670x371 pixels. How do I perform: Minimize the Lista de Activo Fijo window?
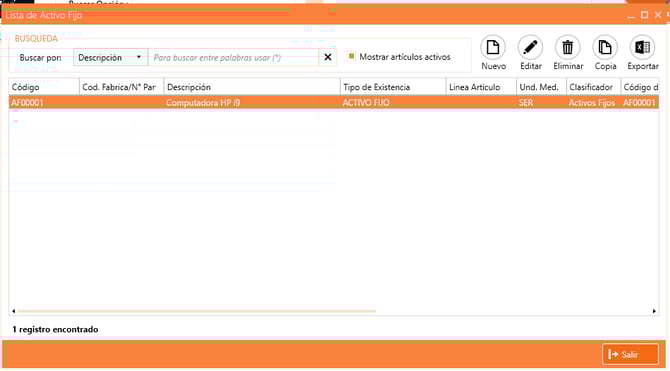point(631,16)
